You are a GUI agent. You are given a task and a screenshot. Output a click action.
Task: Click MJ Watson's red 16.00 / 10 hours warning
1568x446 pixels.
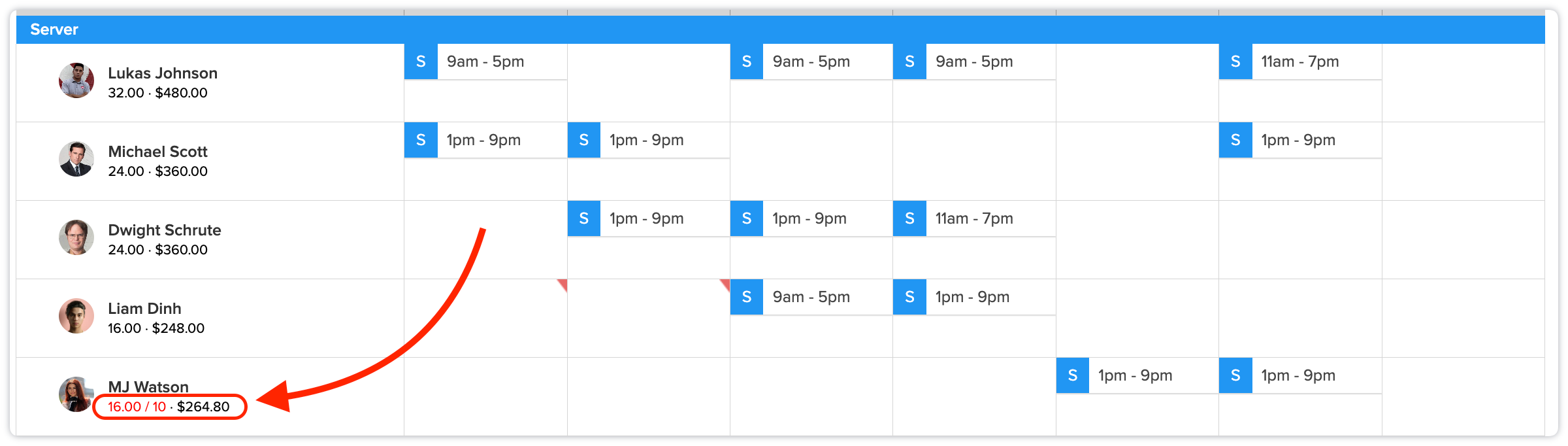coord(137,407)
